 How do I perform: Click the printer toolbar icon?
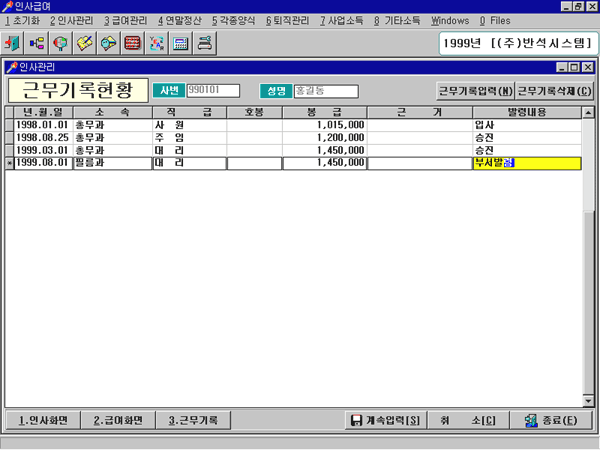[x=205, y=44]
